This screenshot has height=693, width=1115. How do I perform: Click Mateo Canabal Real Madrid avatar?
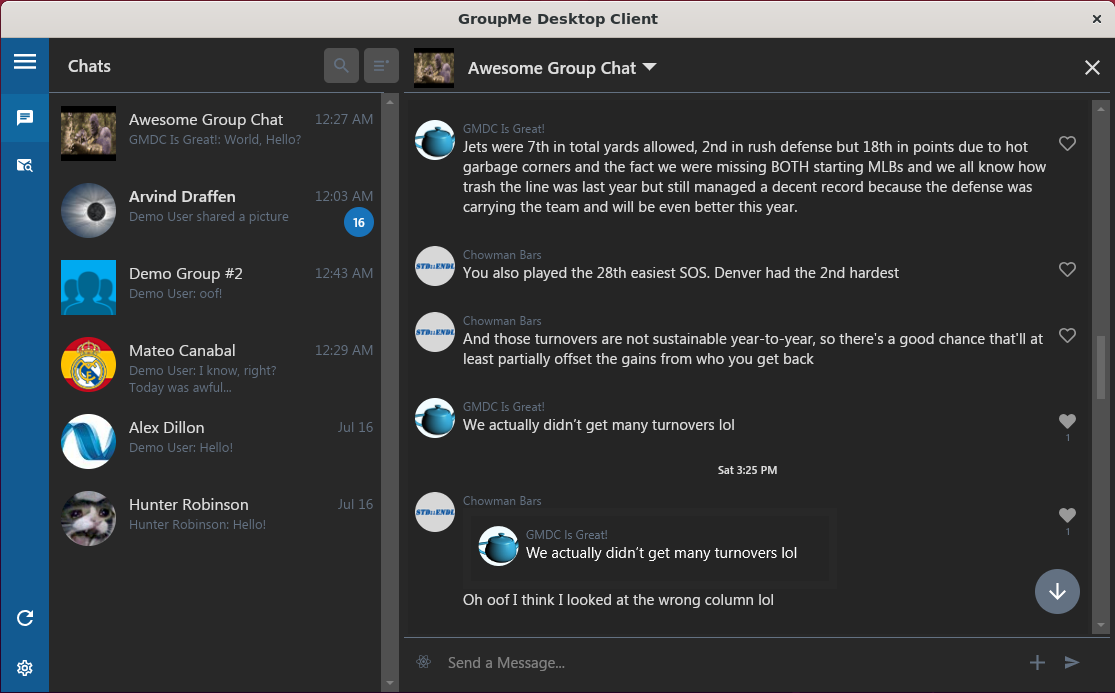click(x=88, y=365)
